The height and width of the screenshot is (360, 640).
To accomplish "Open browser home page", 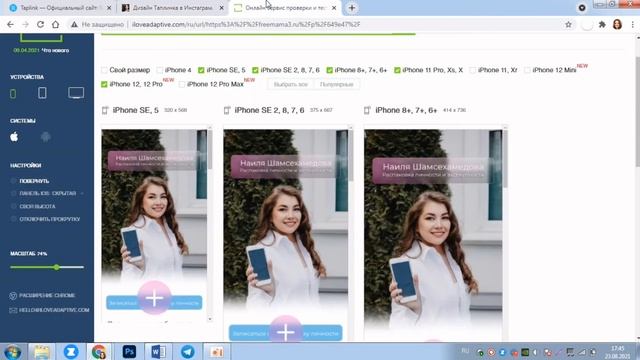I will 55,24.
